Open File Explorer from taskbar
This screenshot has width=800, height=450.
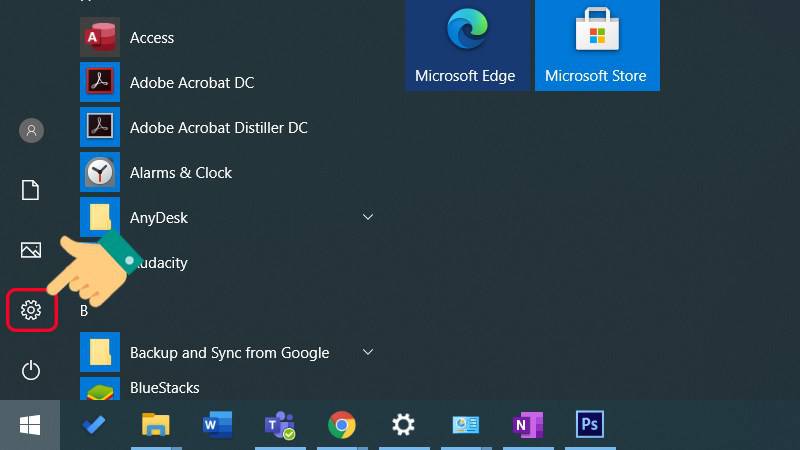tap(156, 424)
